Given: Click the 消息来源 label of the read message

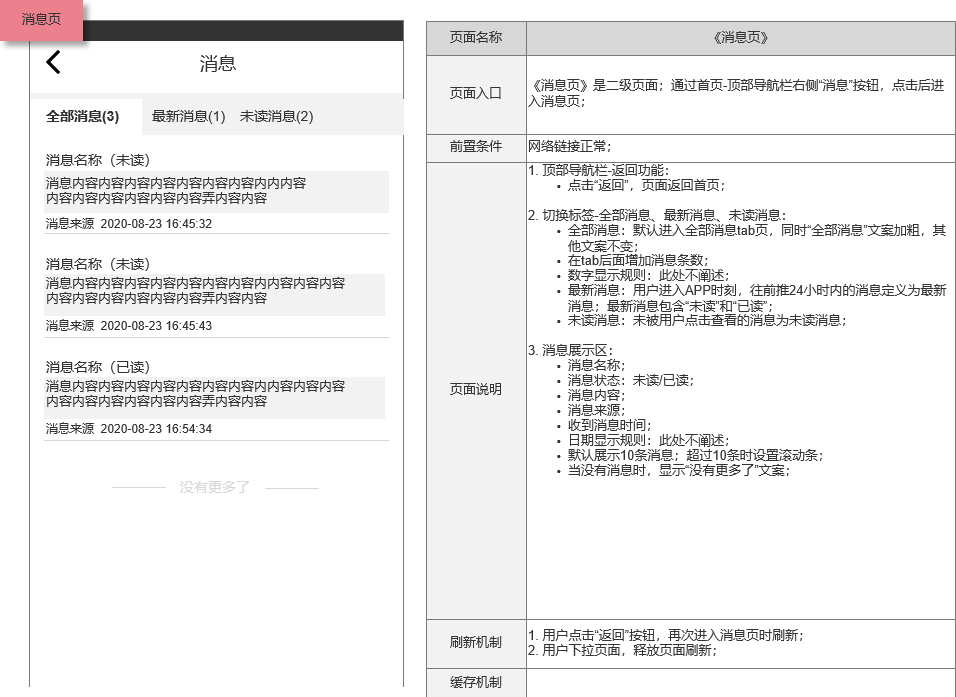Looking at the screenshot, I should click(67, 428).
